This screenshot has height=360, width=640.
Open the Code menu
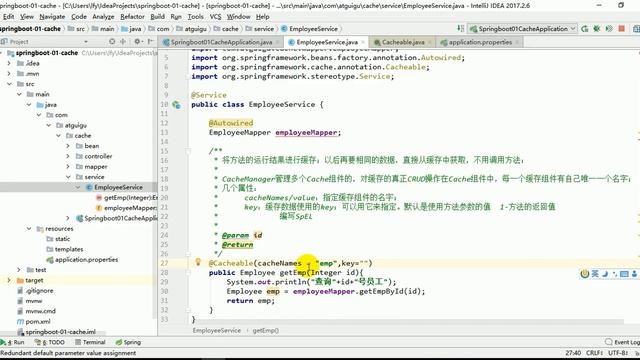tap(79, 17)
